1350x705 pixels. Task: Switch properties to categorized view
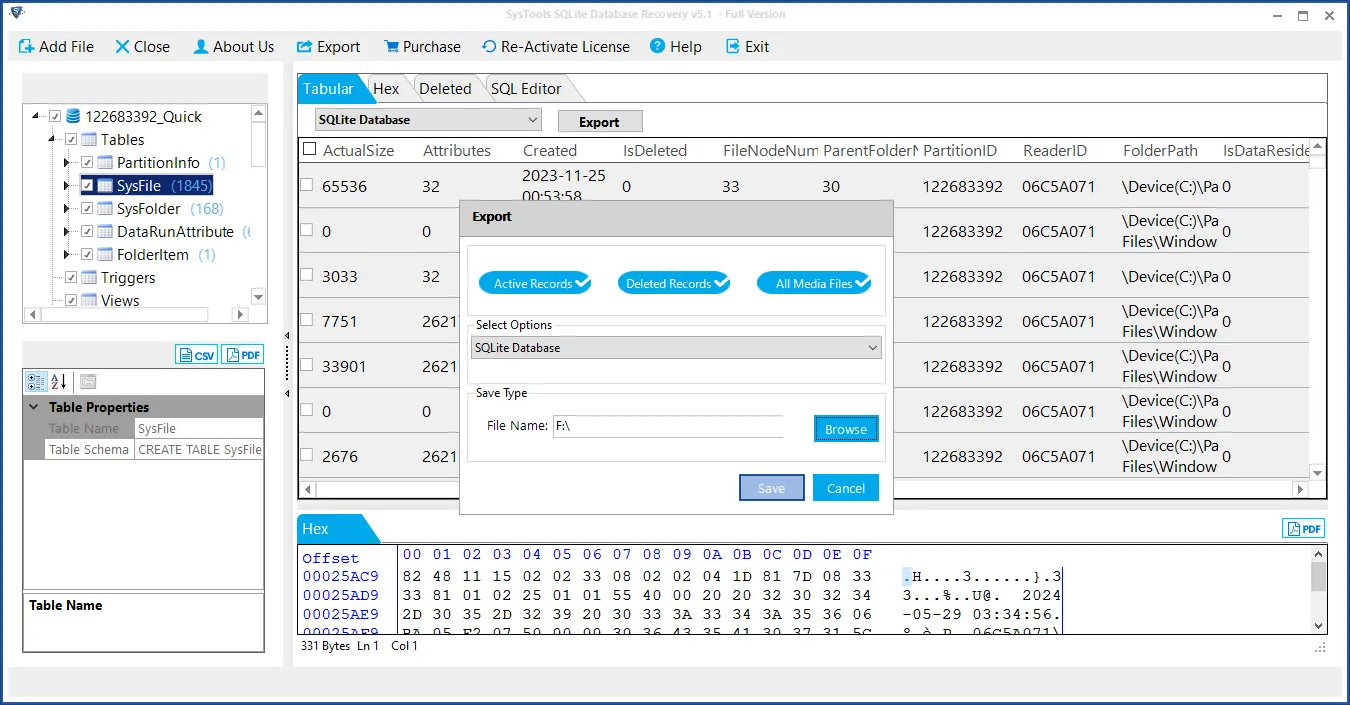(35, 381)
